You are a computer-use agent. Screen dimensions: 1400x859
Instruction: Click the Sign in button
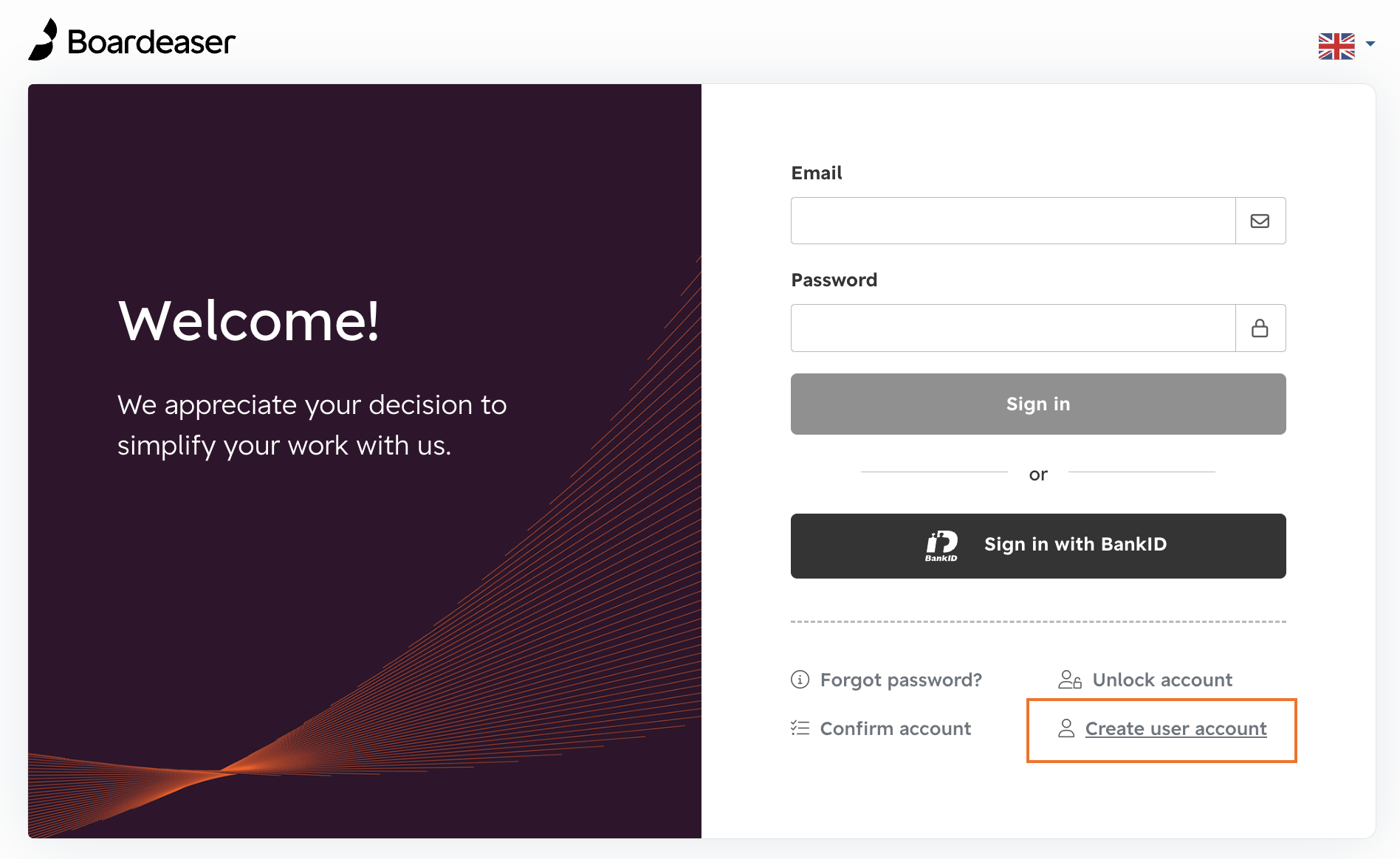tap(1038, 404)
